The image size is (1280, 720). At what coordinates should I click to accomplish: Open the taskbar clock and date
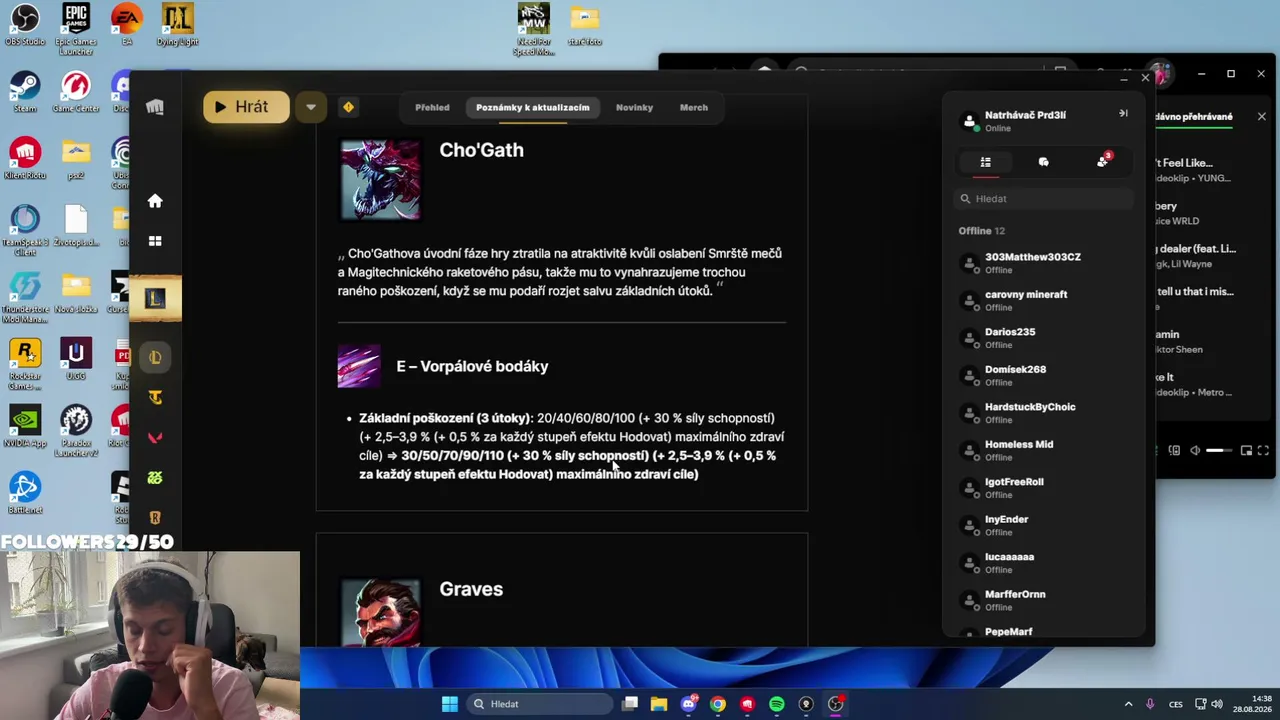pos(1252,704)
